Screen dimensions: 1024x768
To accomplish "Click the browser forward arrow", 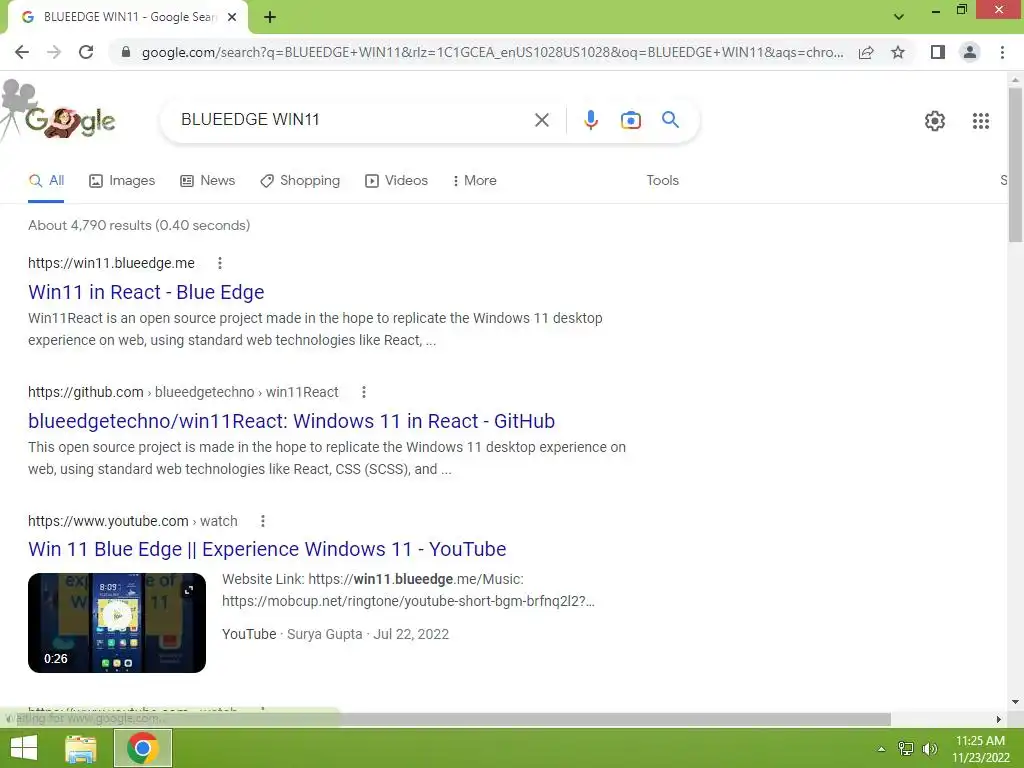I will pyautogui.click(x=54, y=52).
